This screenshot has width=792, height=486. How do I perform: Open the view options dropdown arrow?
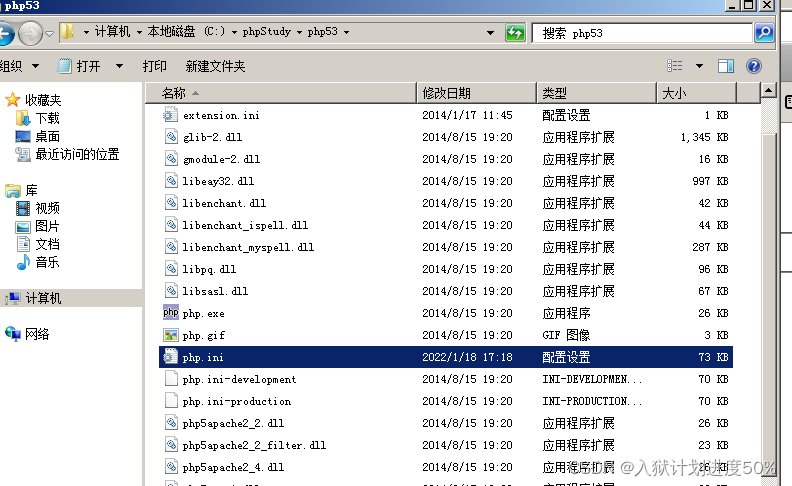pyautogui.click(x=699, y=66)
